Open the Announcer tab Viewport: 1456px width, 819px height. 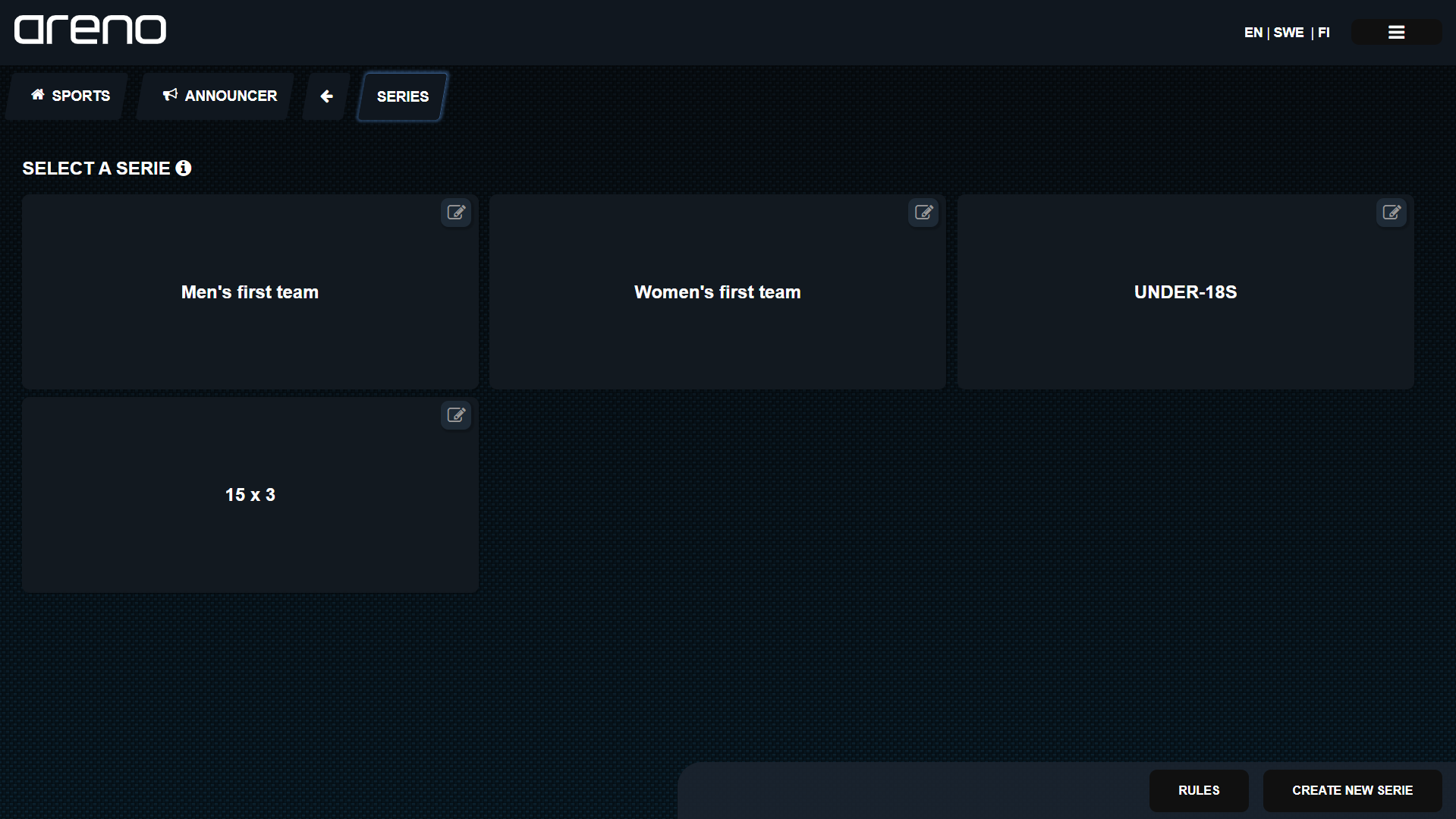(x=219, y=96)
